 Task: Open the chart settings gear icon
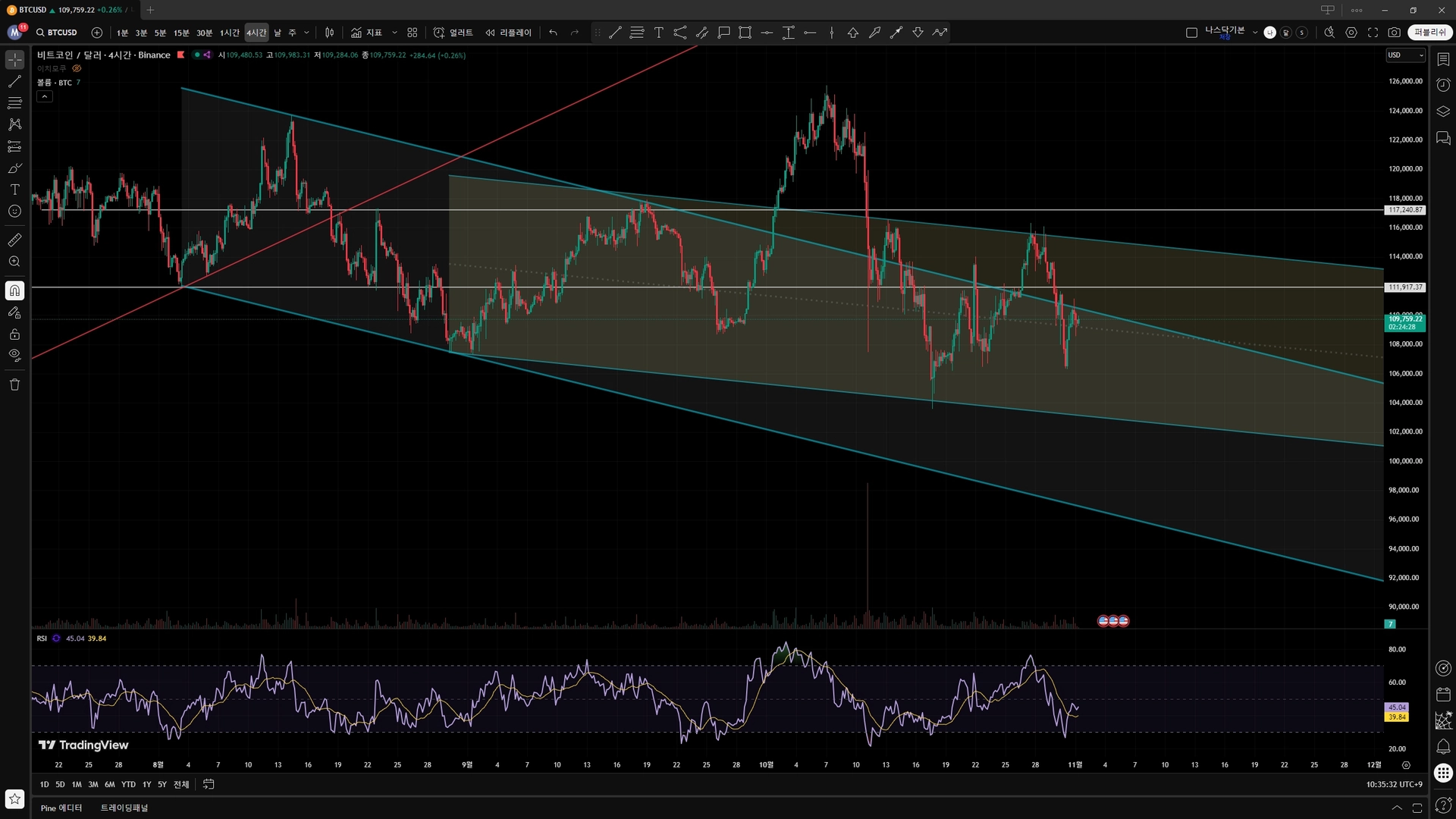(1351, 33)
